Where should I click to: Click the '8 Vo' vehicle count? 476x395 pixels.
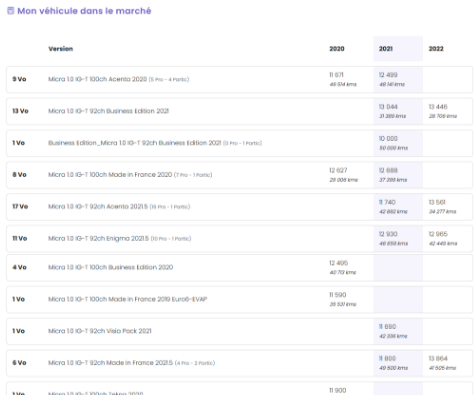19,175
